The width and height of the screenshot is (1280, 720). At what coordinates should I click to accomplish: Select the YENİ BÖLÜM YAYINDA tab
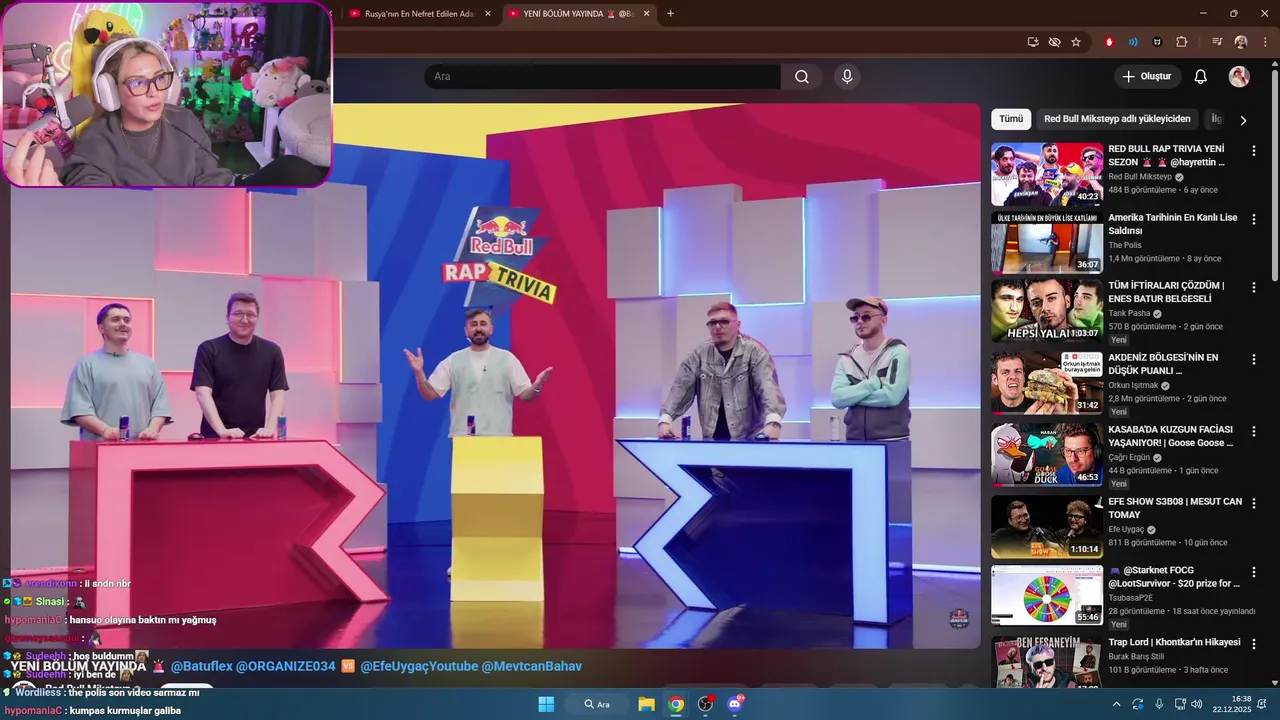tap(578, 14)
